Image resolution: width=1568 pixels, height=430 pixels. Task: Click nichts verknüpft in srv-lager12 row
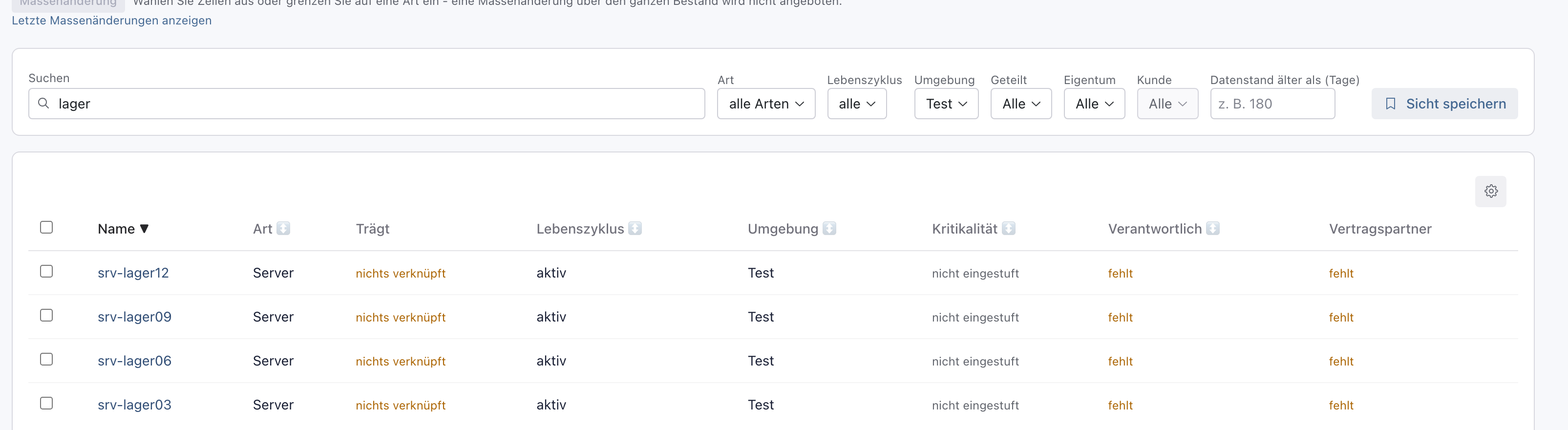click(x=401, y=274)
